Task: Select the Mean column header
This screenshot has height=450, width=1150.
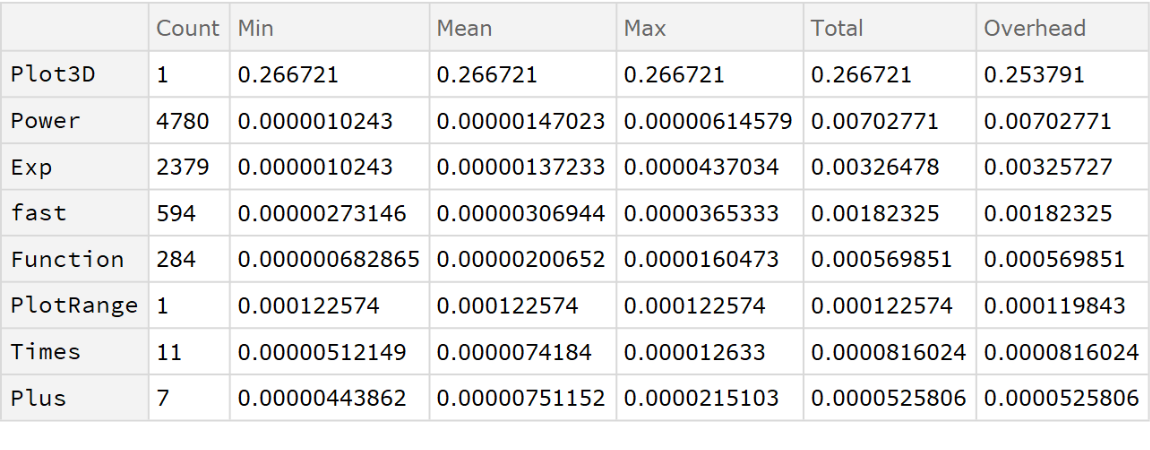Action: pos(464,29)
